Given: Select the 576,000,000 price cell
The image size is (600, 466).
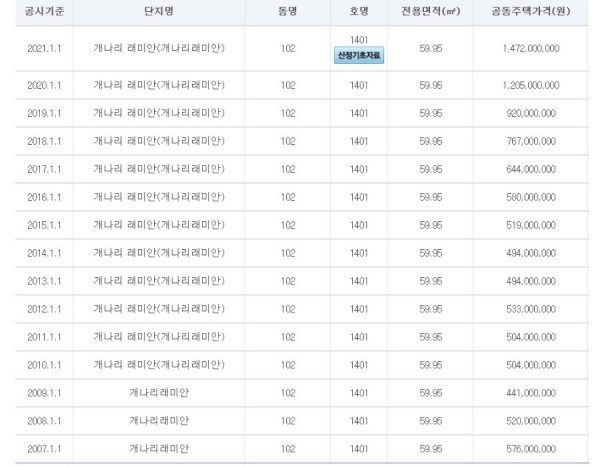Looking at the screenshot, I should 531,448.
